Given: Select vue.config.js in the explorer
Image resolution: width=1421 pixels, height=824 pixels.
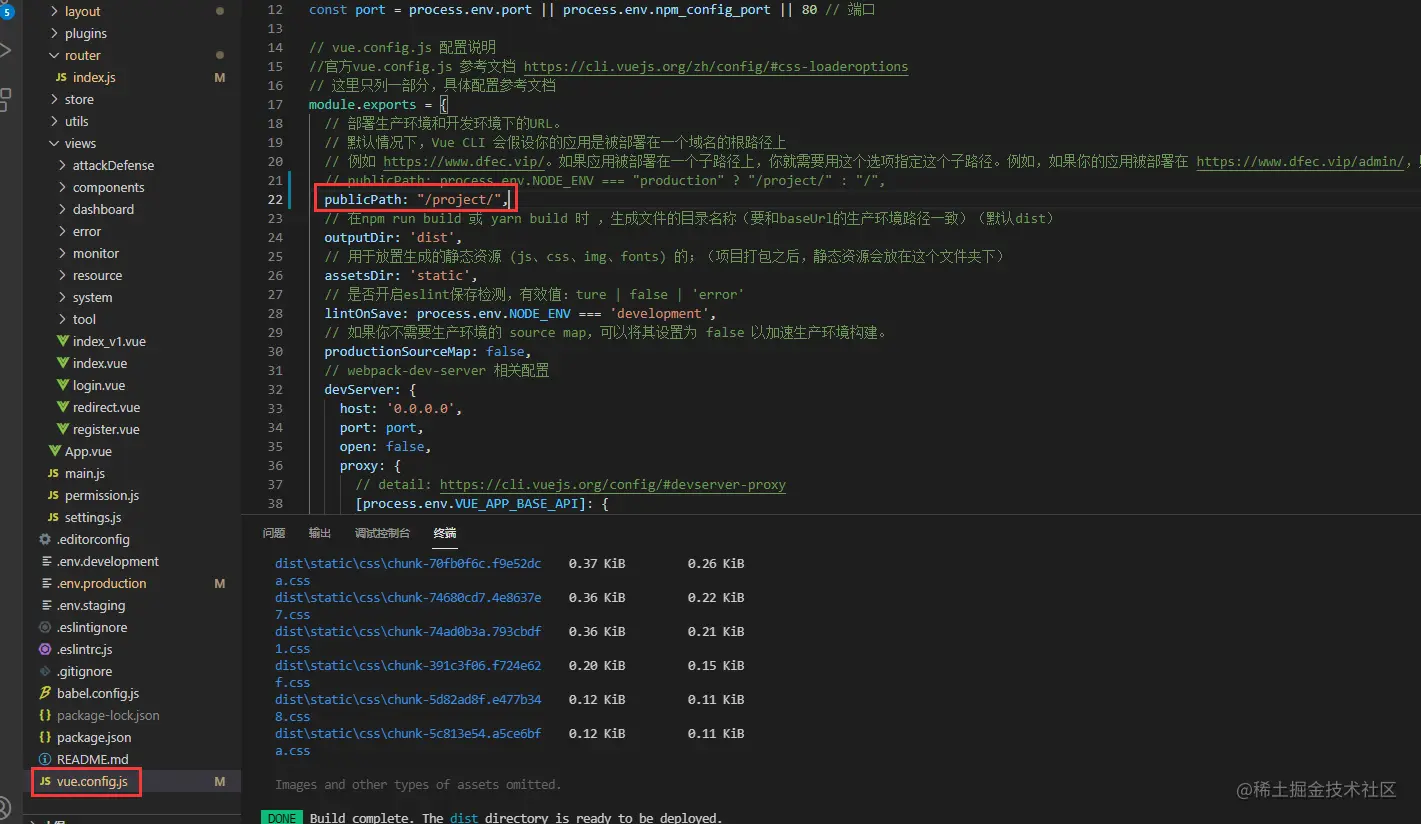Looking at the screenshot, I should tap(90, 781).
